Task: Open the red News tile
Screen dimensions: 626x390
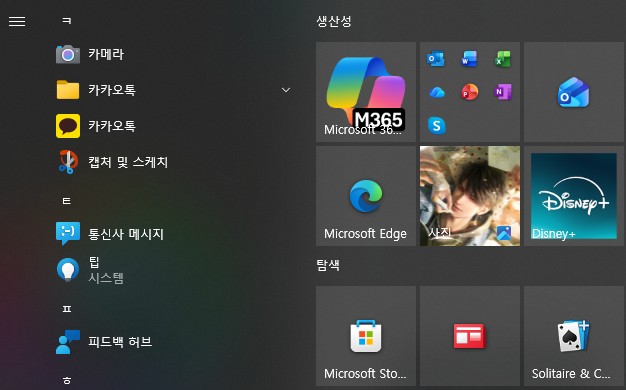Action: pyautogui.click(x=470, y=336)
